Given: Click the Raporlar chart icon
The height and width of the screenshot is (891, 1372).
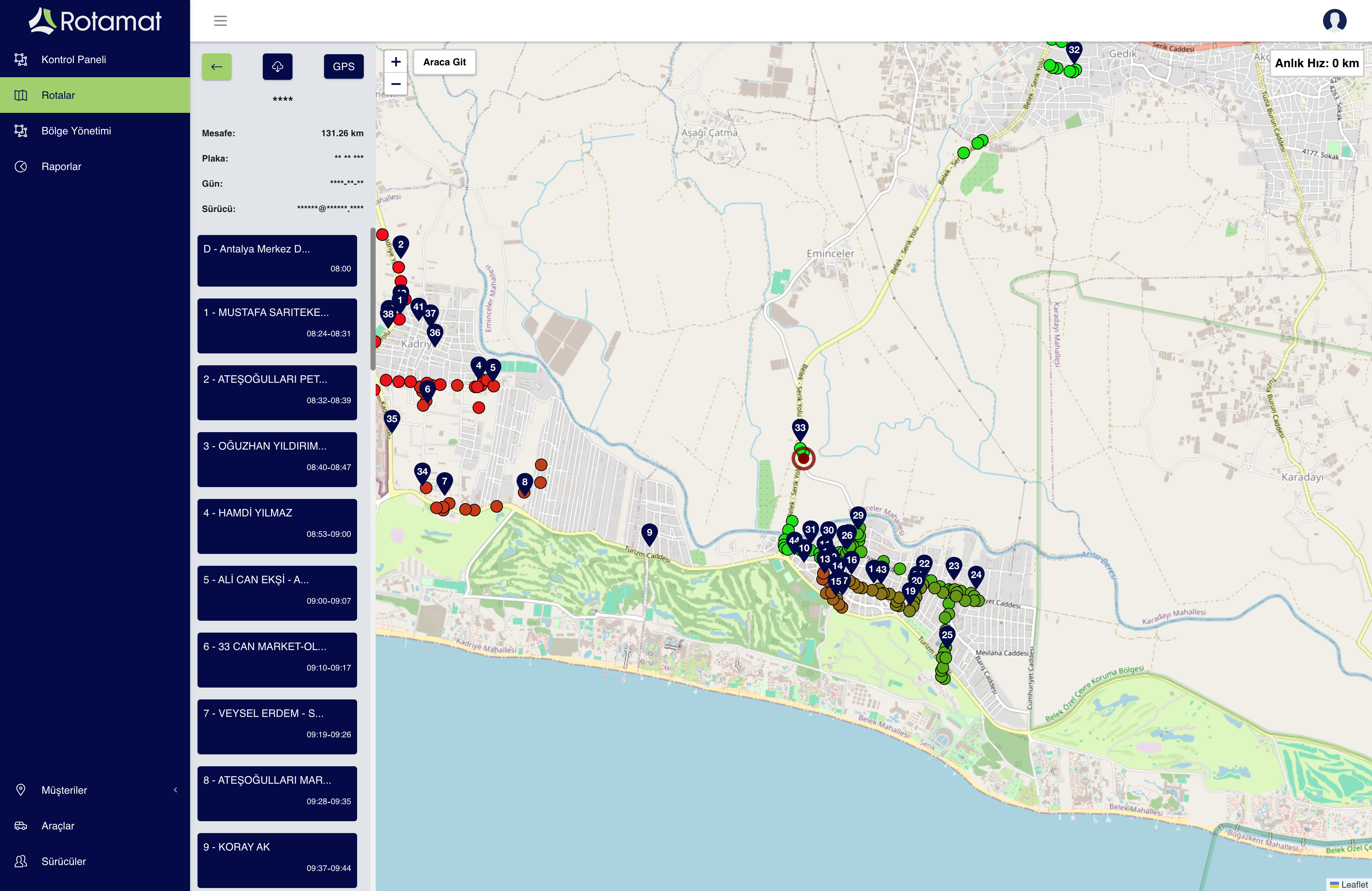Looking at the screenshot, I should (x=21, y=167).
